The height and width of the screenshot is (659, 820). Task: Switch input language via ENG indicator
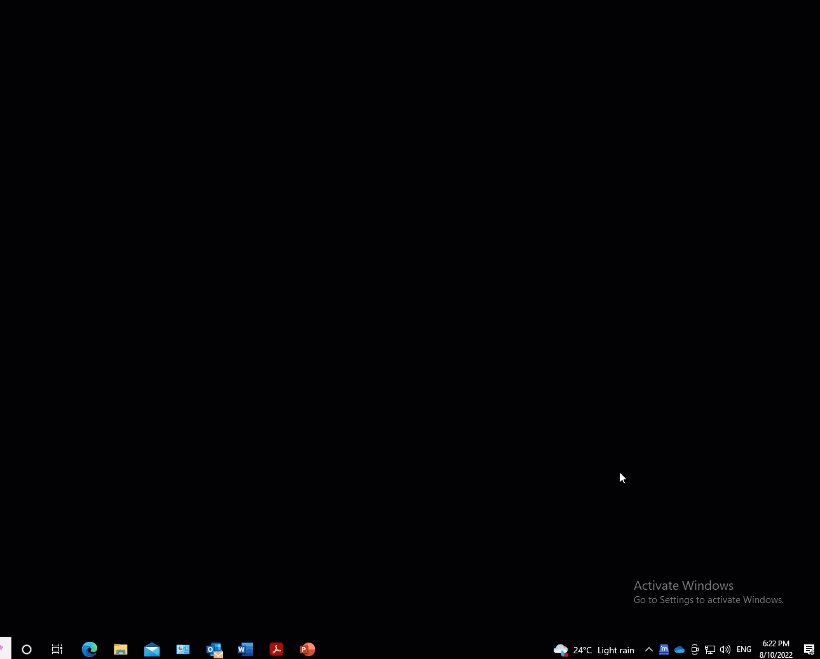744,649
